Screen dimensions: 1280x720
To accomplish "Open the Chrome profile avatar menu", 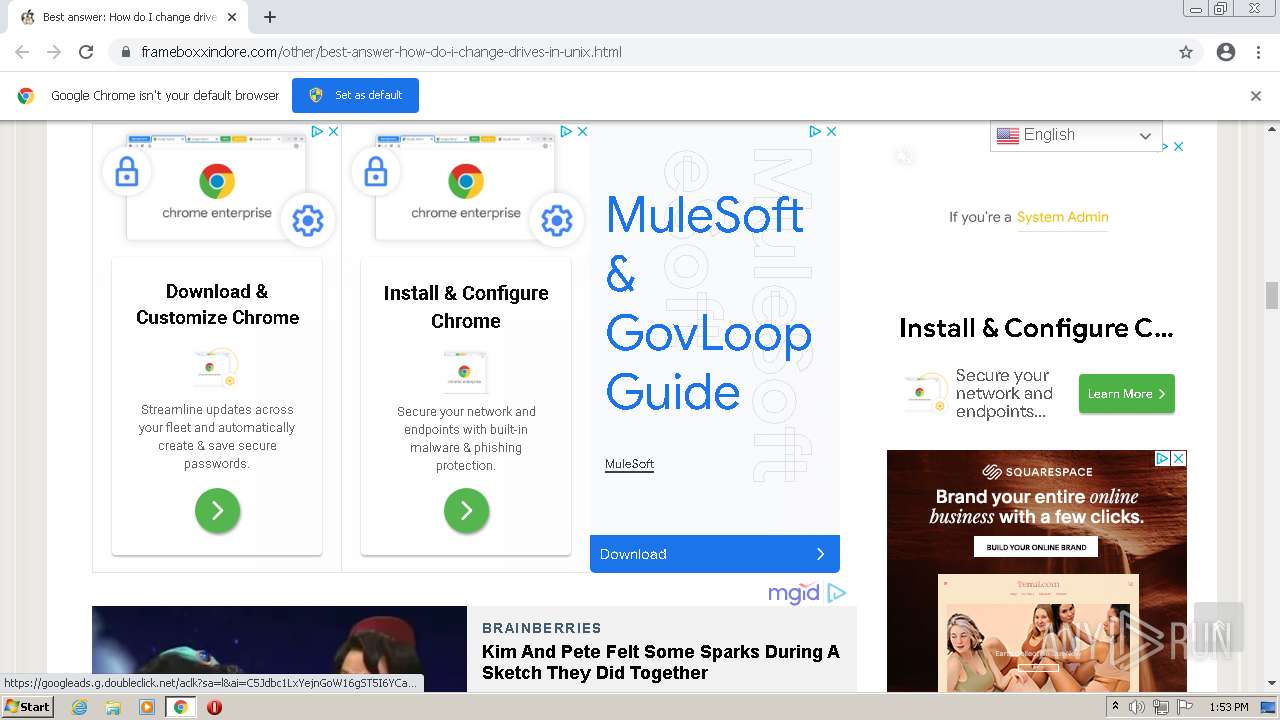I will tap(1226, 52).
